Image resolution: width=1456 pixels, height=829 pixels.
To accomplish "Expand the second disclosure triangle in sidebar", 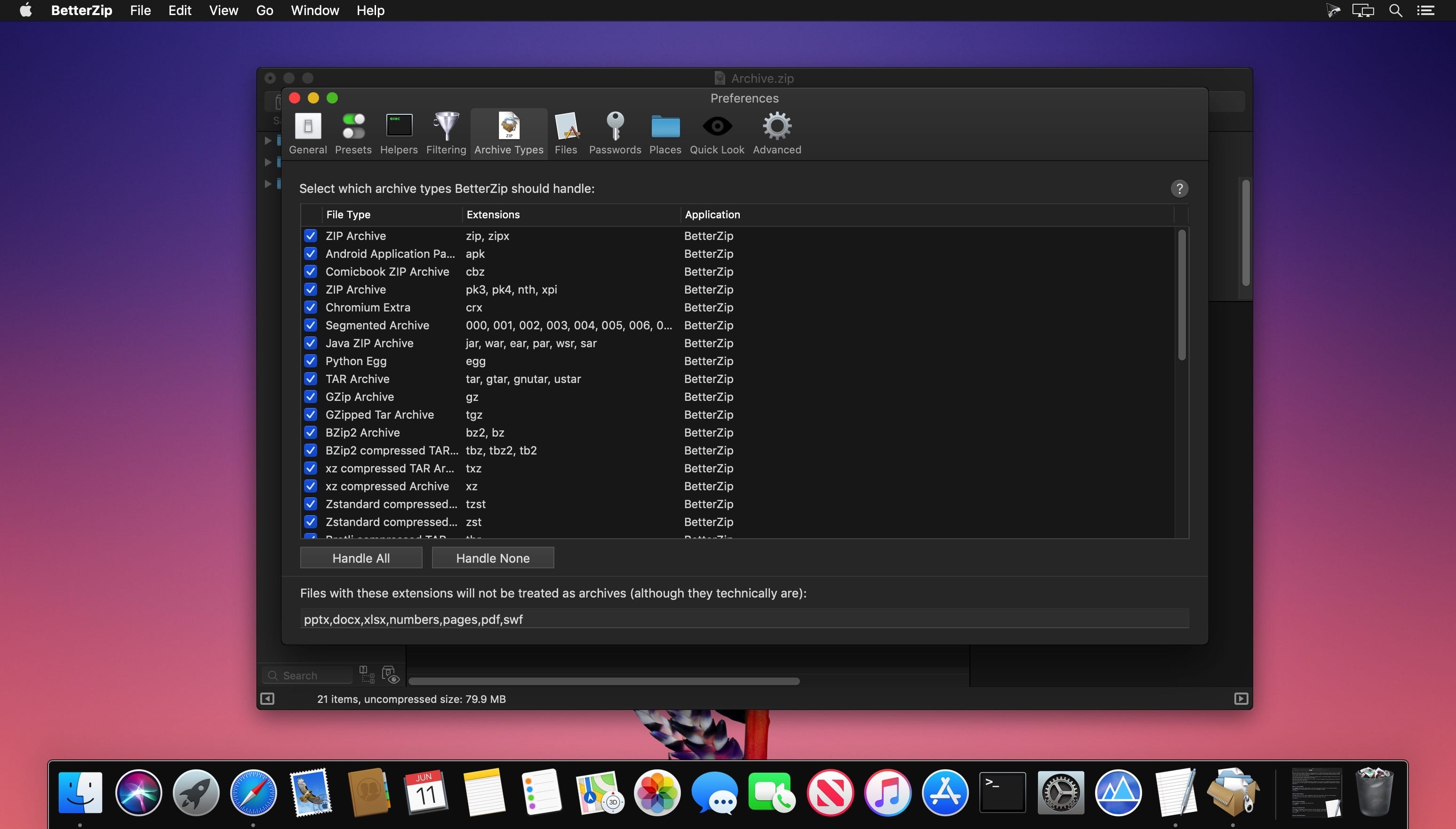I will 268,162.
